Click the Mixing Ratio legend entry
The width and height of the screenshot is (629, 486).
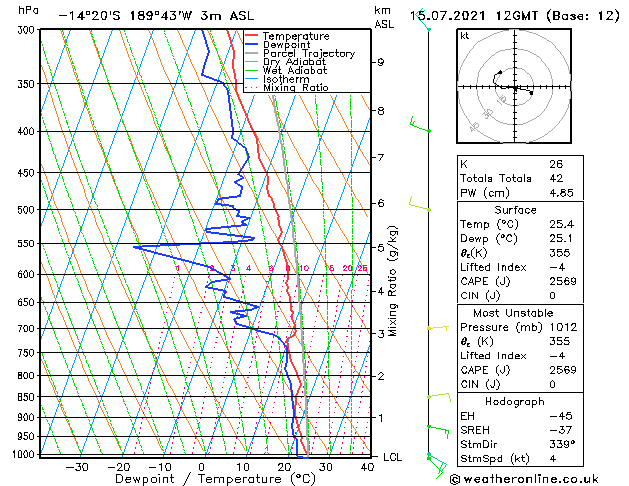point(286,87)
